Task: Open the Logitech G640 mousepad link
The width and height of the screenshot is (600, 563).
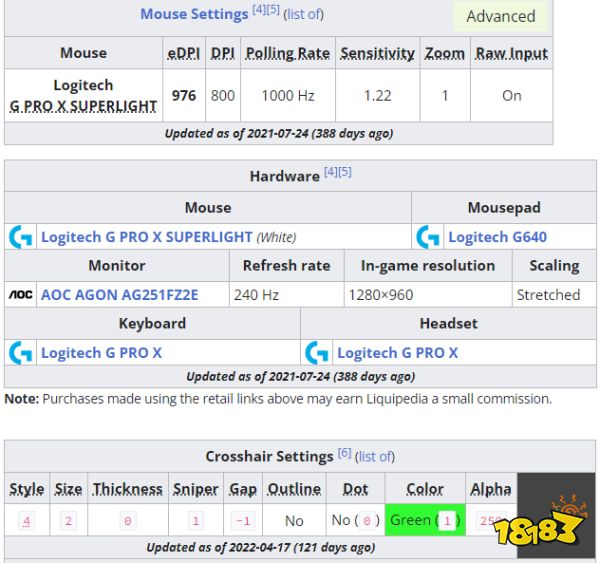Action: pyautogui.click(x=497, y=237)
